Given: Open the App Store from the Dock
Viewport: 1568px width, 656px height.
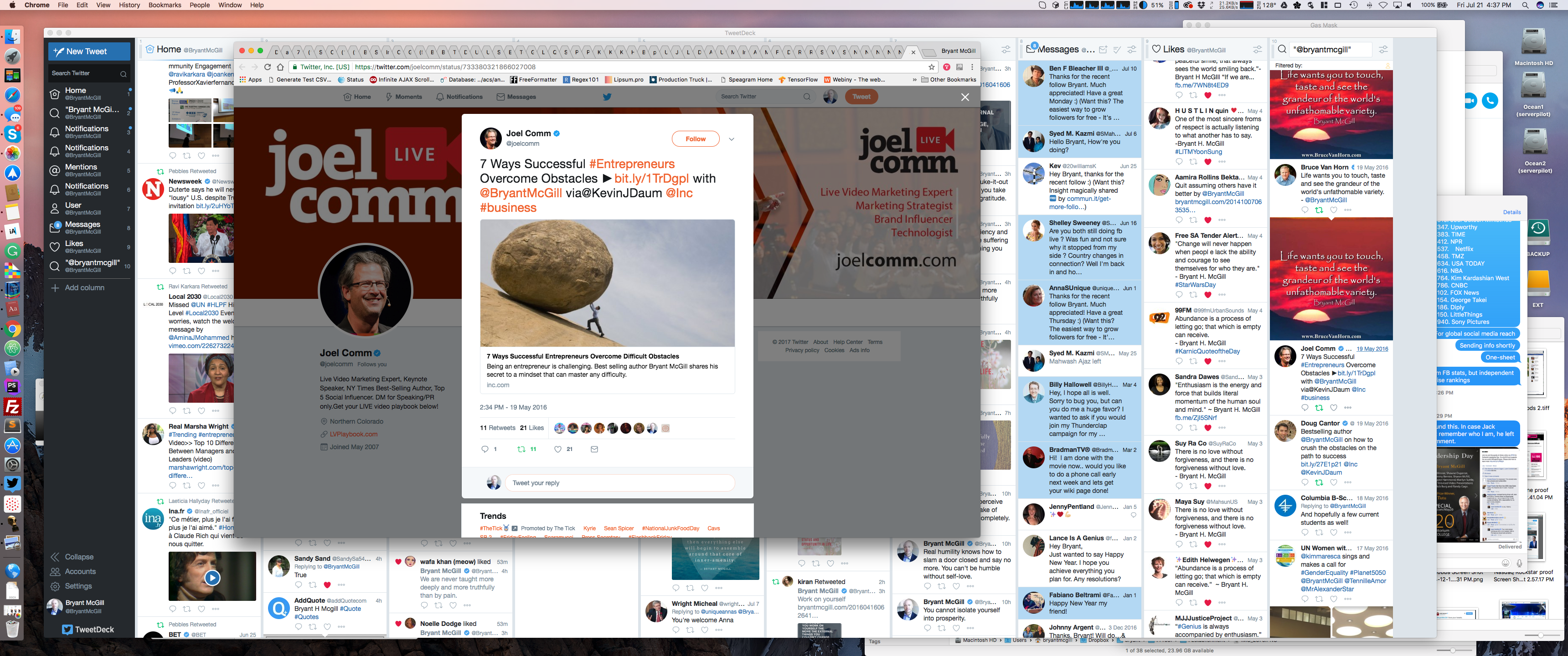Looking at the screenshot, I should pyautogui.click(x=12, y=445).
